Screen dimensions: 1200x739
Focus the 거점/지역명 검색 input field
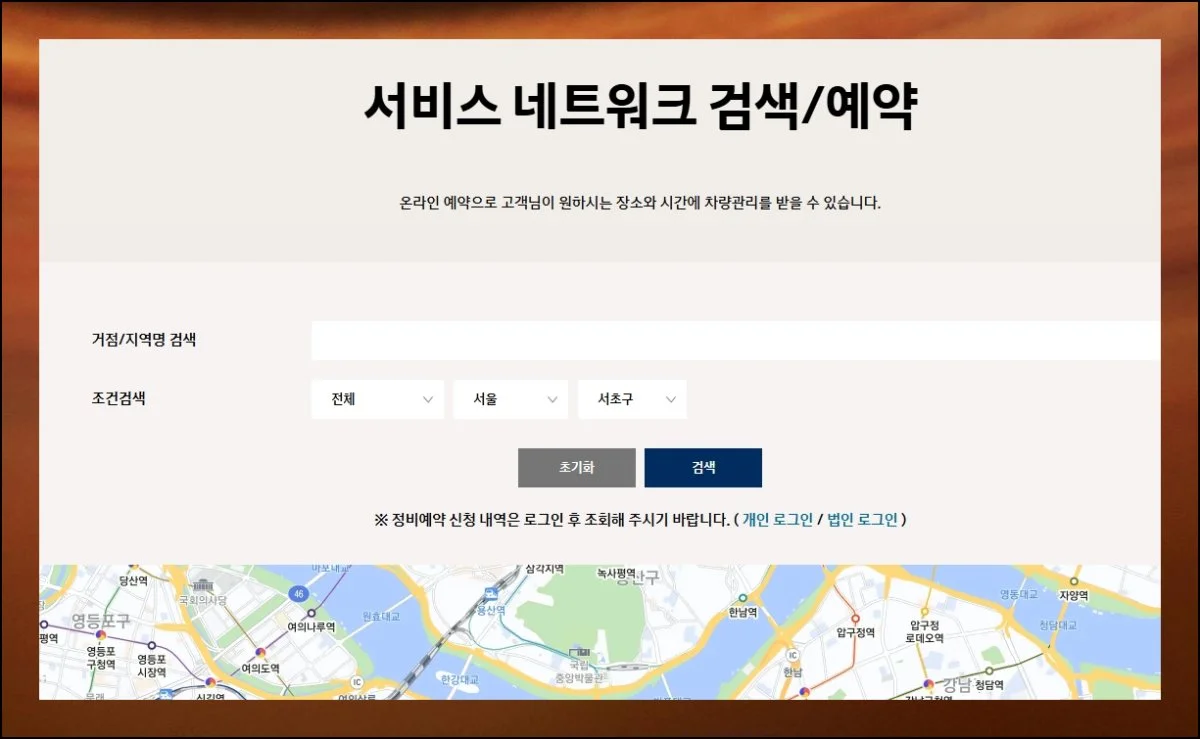coord(735,340)
